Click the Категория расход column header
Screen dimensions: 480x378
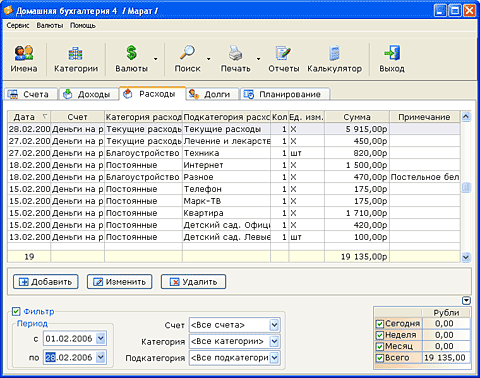click(x=143, y=117)
